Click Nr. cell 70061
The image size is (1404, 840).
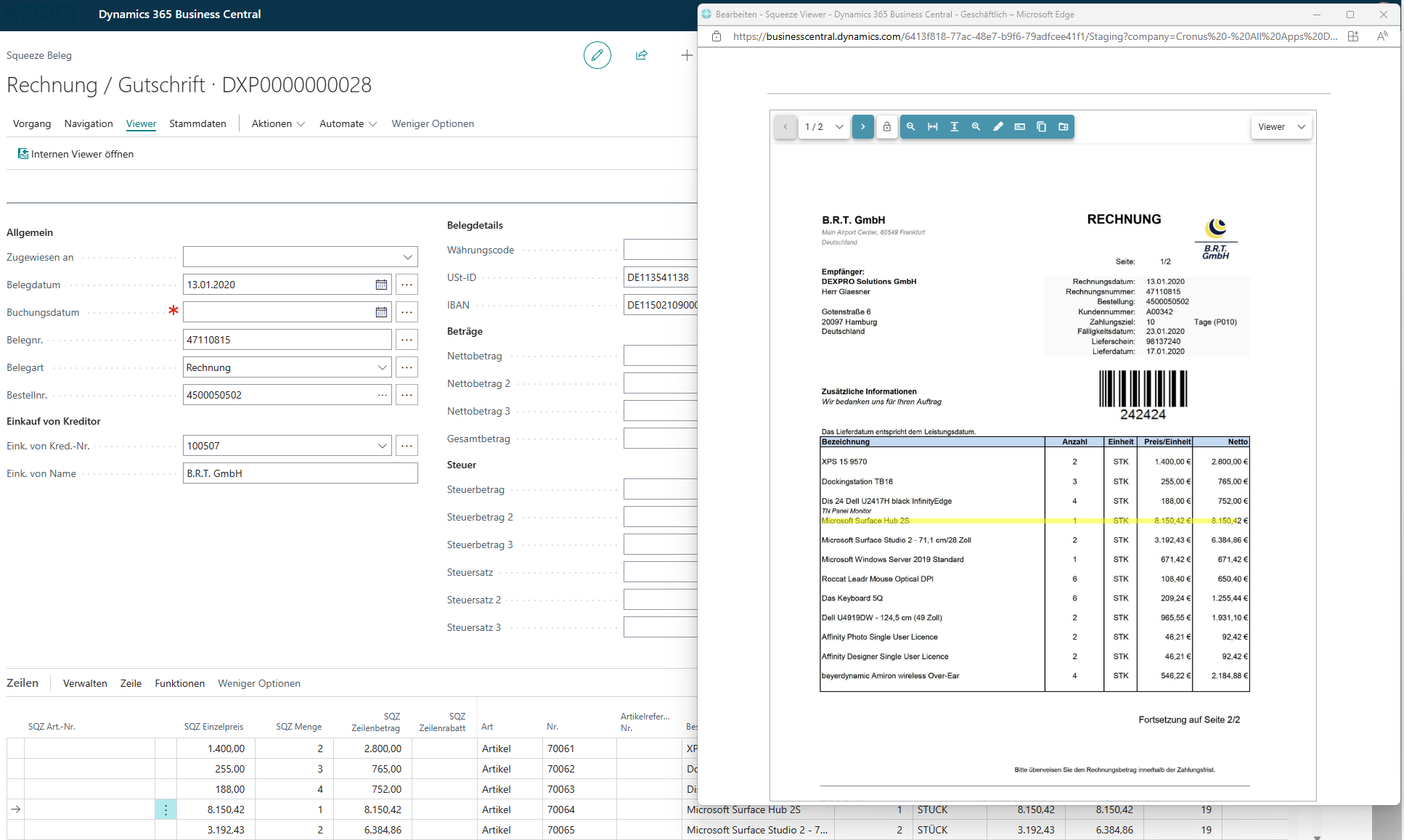click(579, 749)
